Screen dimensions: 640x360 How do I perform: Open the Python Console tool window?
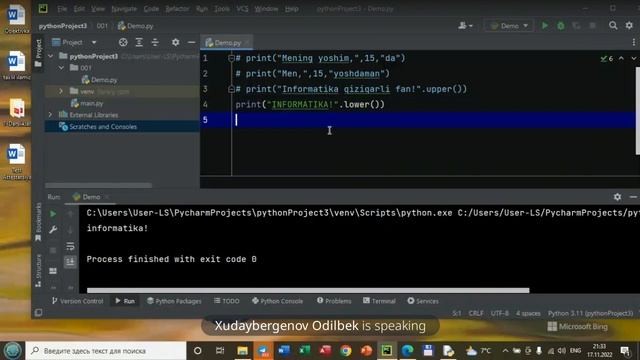278,301
